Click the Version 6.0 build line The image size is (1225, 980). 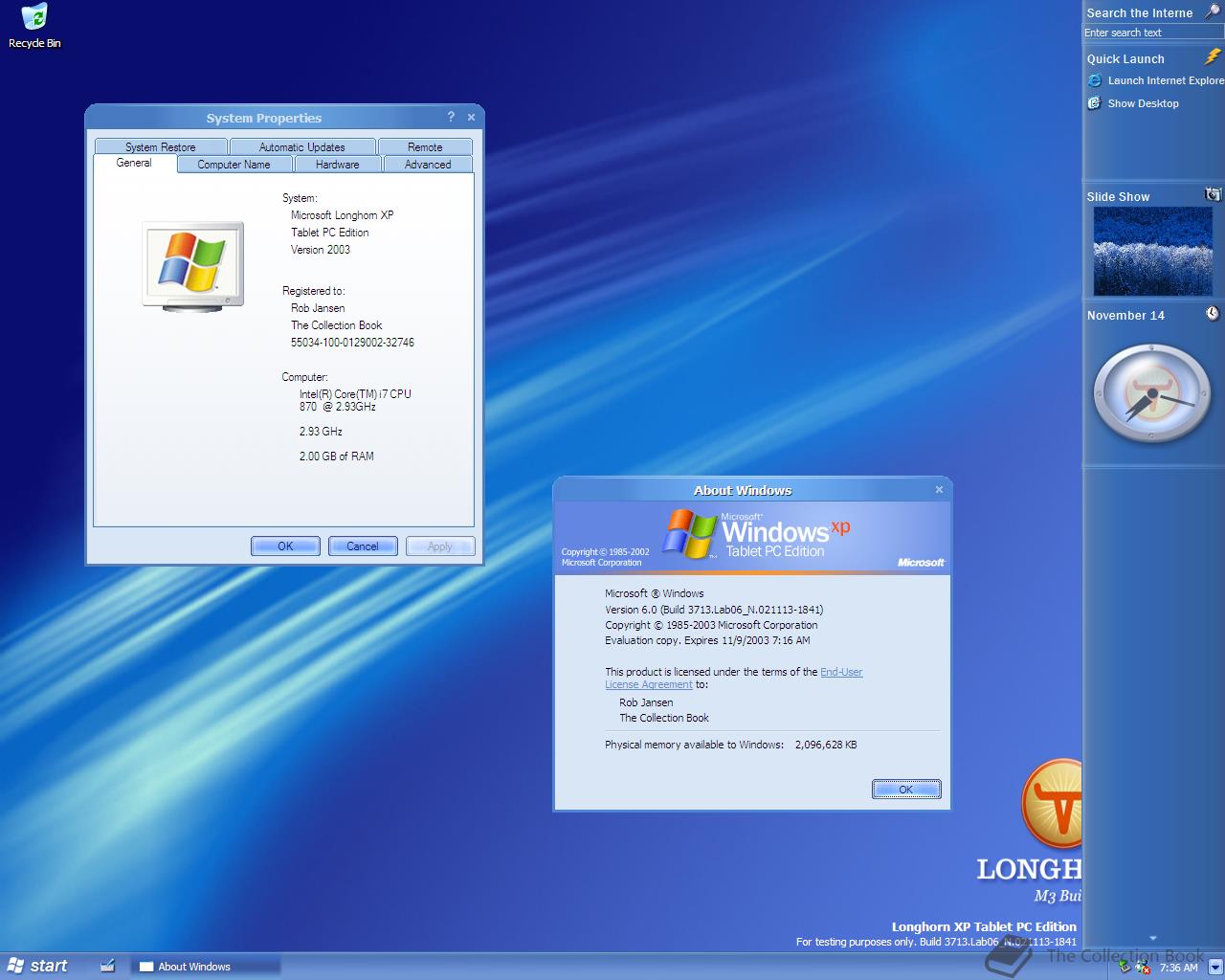tap(714, 609)
